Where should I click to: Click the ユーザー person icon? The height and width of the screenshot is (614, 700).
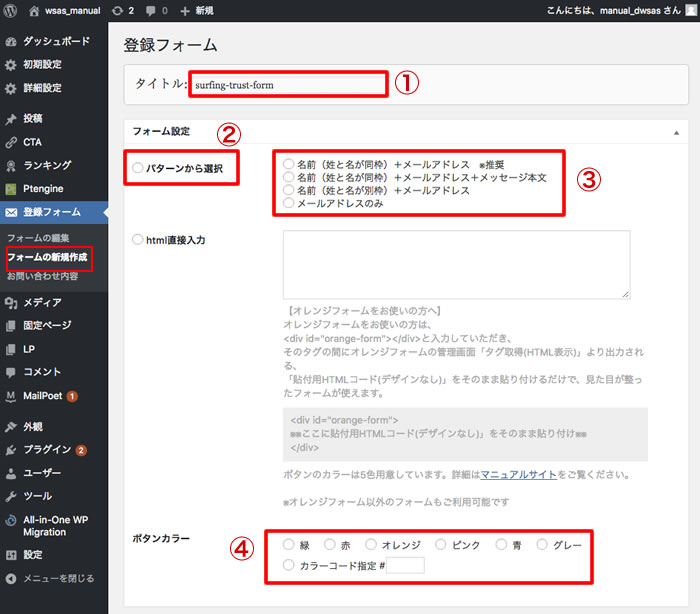pyautogui.click(x=11, y=473)
